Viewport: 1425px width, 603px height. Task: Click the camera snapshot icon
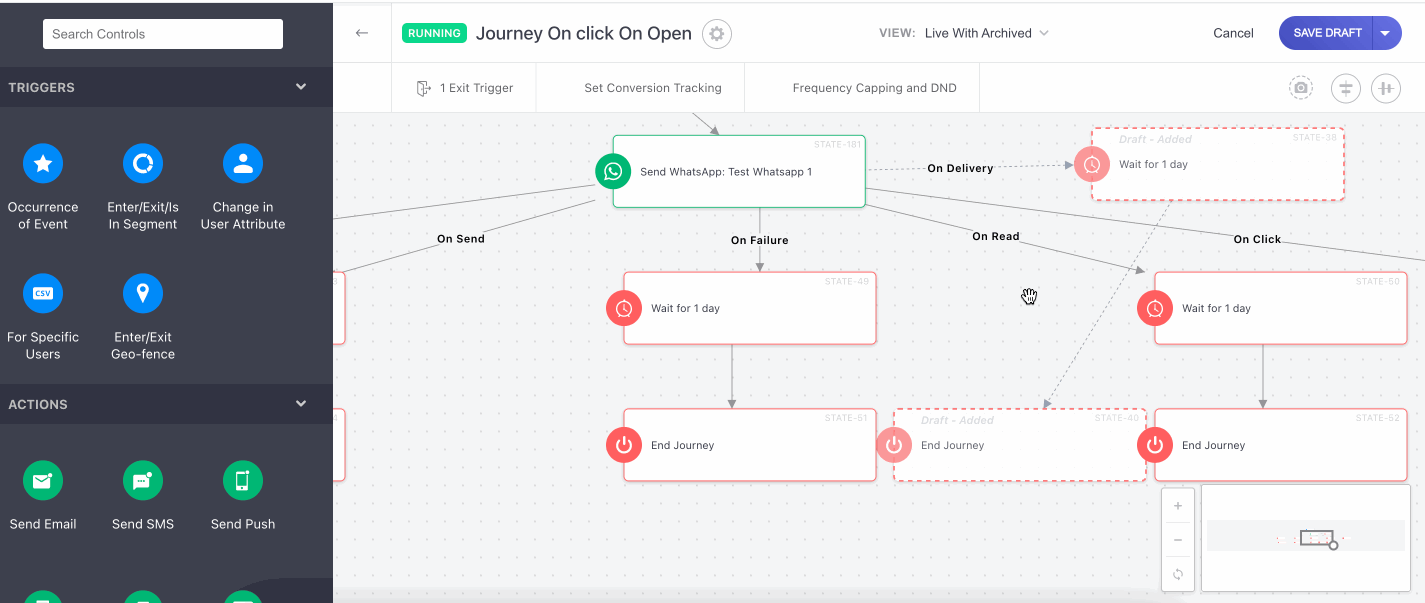(1301, 88)
